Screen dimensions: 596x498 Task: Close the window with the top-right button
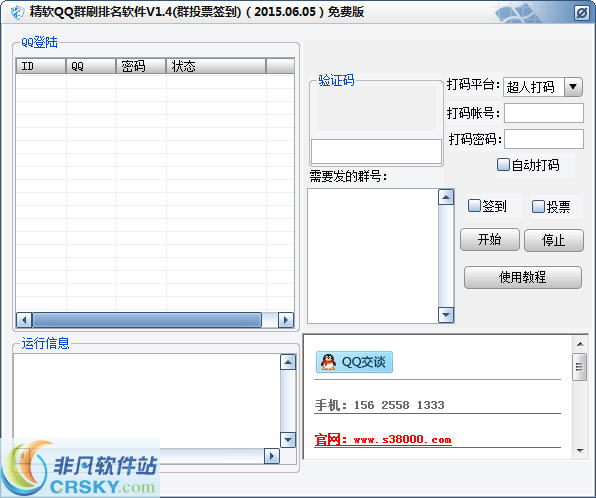point(582,13)
